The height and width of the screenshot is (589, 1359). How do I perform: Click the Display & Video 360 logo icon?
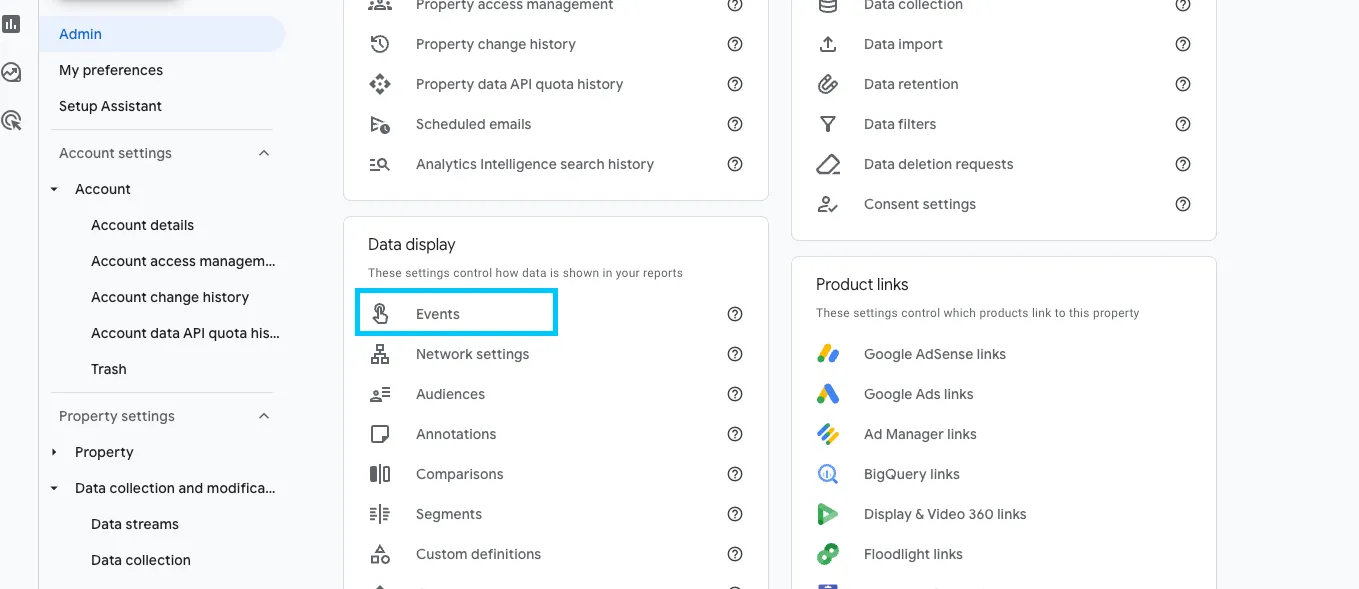pyautogui.click(x=828, y=514)
